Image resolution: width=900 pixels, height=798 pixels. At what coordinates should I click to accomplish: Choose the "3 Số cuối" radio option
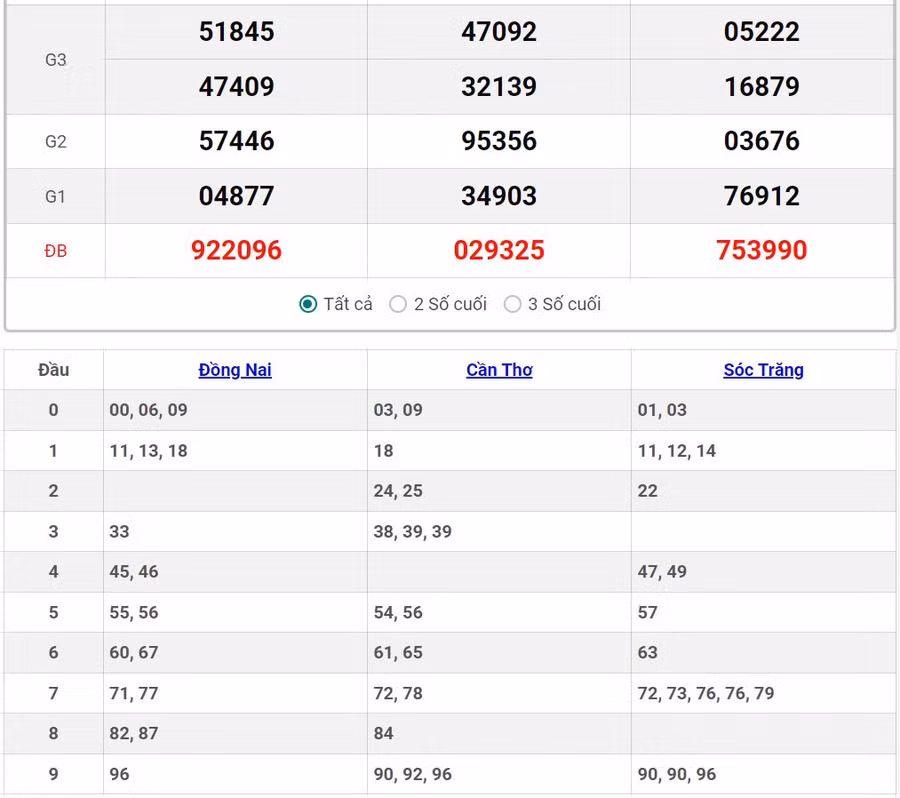[512, 304]
